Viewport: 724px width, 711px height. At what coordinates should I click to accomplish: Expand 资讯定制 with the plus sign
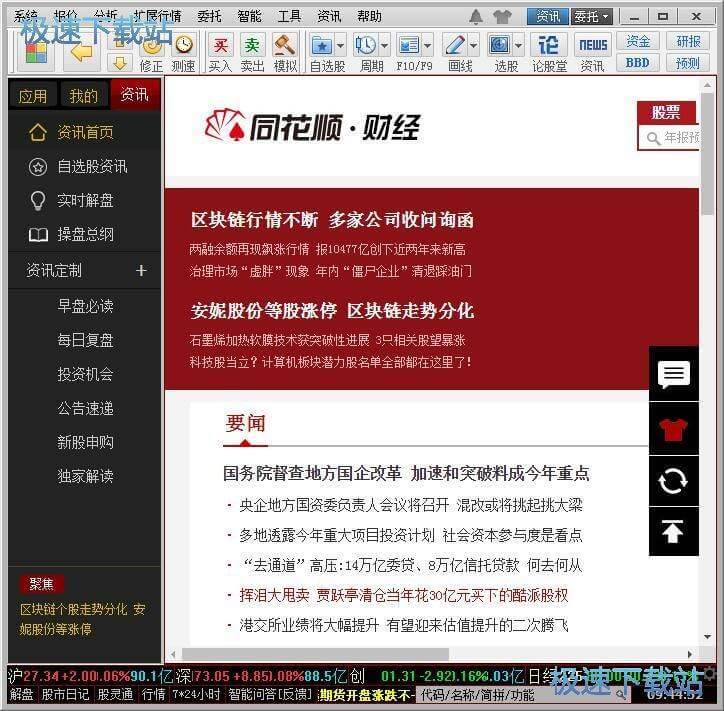pyautogui.click(x=141, y=271)
